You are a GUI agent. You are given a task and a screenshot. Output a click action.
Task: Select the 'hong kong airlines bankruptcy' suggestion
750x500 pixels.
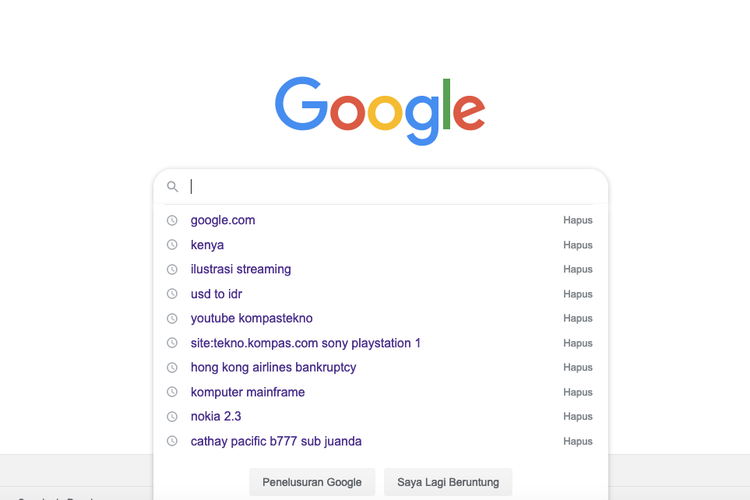tap(273, 367)
